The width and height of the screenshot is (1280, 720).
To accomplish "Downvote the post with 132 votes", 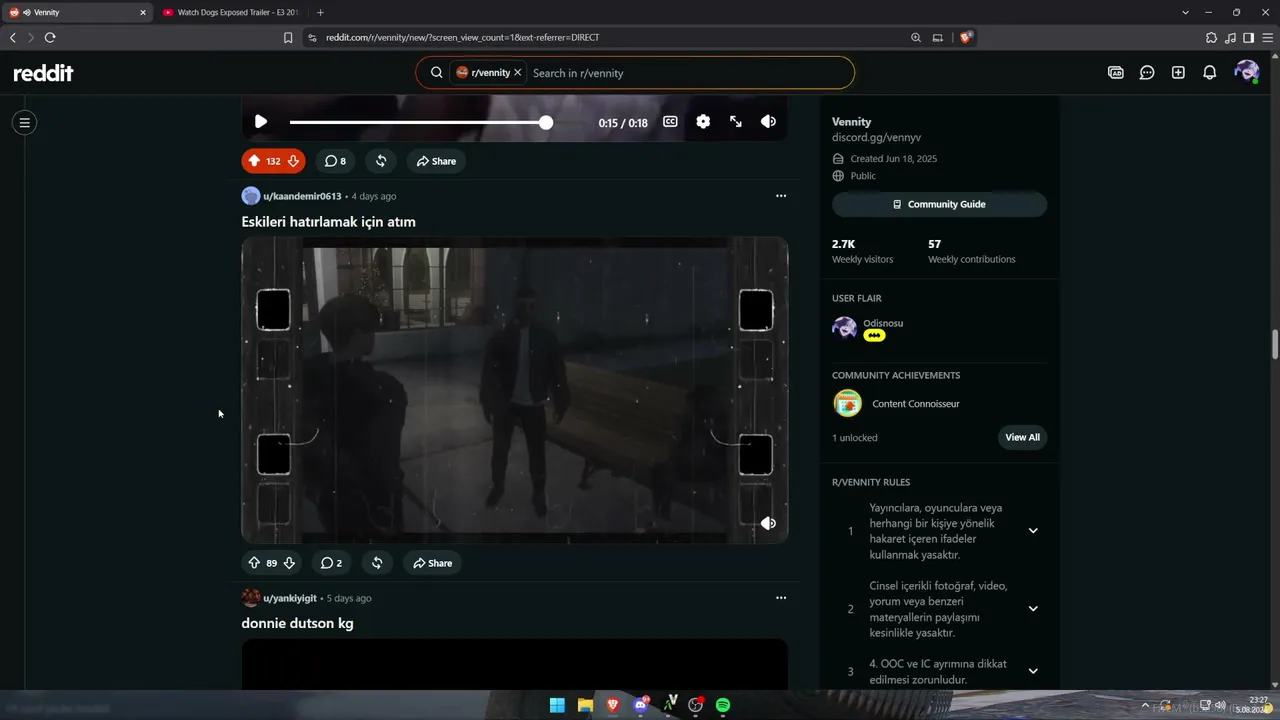I will click(x=293, y=161).
